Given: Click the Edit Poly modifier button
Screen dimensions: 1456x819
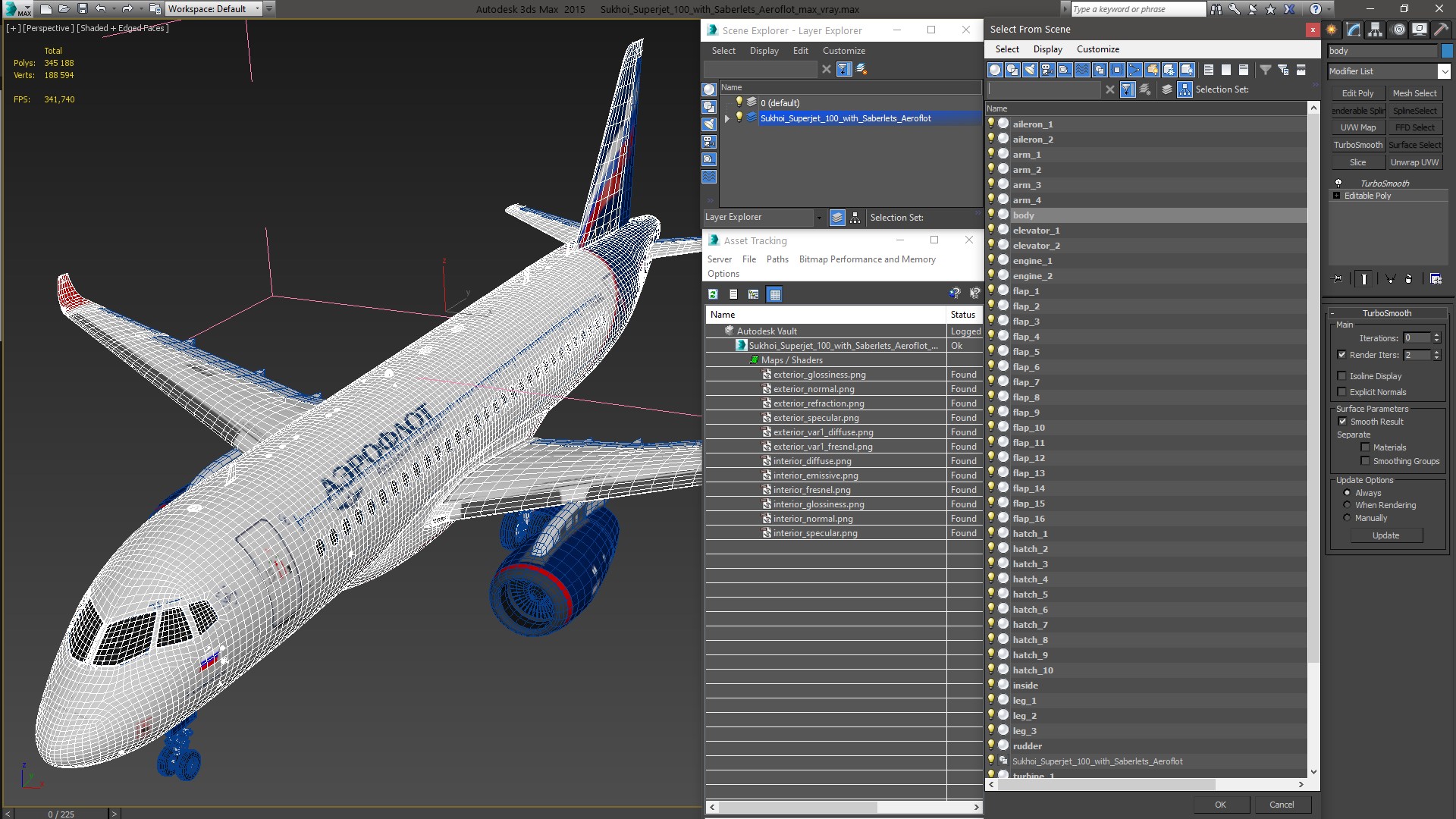Looking at the screenshot, I should coord(1357,93).
